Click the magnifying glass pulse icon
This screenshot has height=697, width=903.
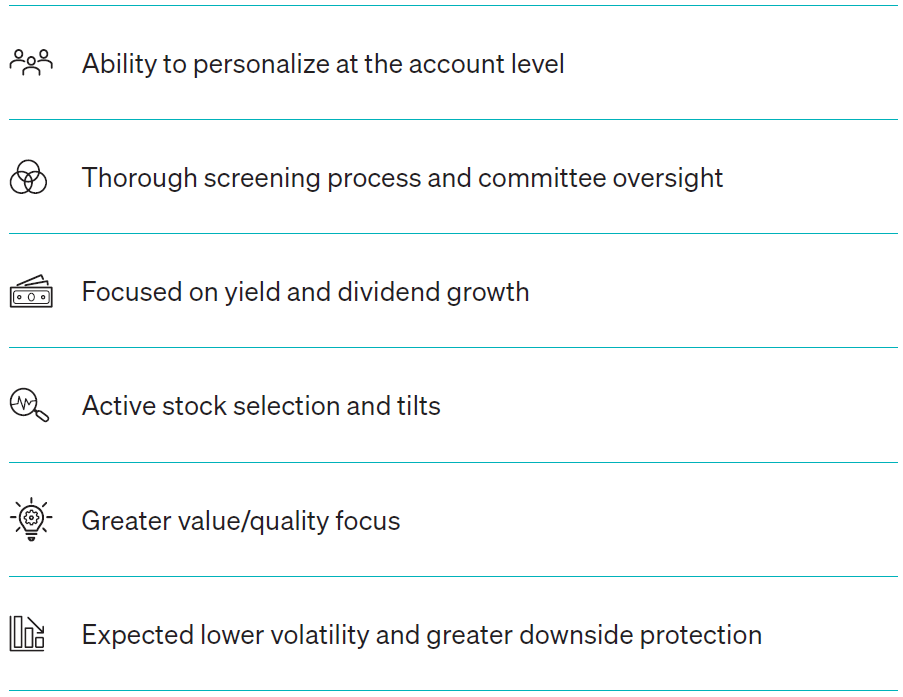[x=29, y=405]
